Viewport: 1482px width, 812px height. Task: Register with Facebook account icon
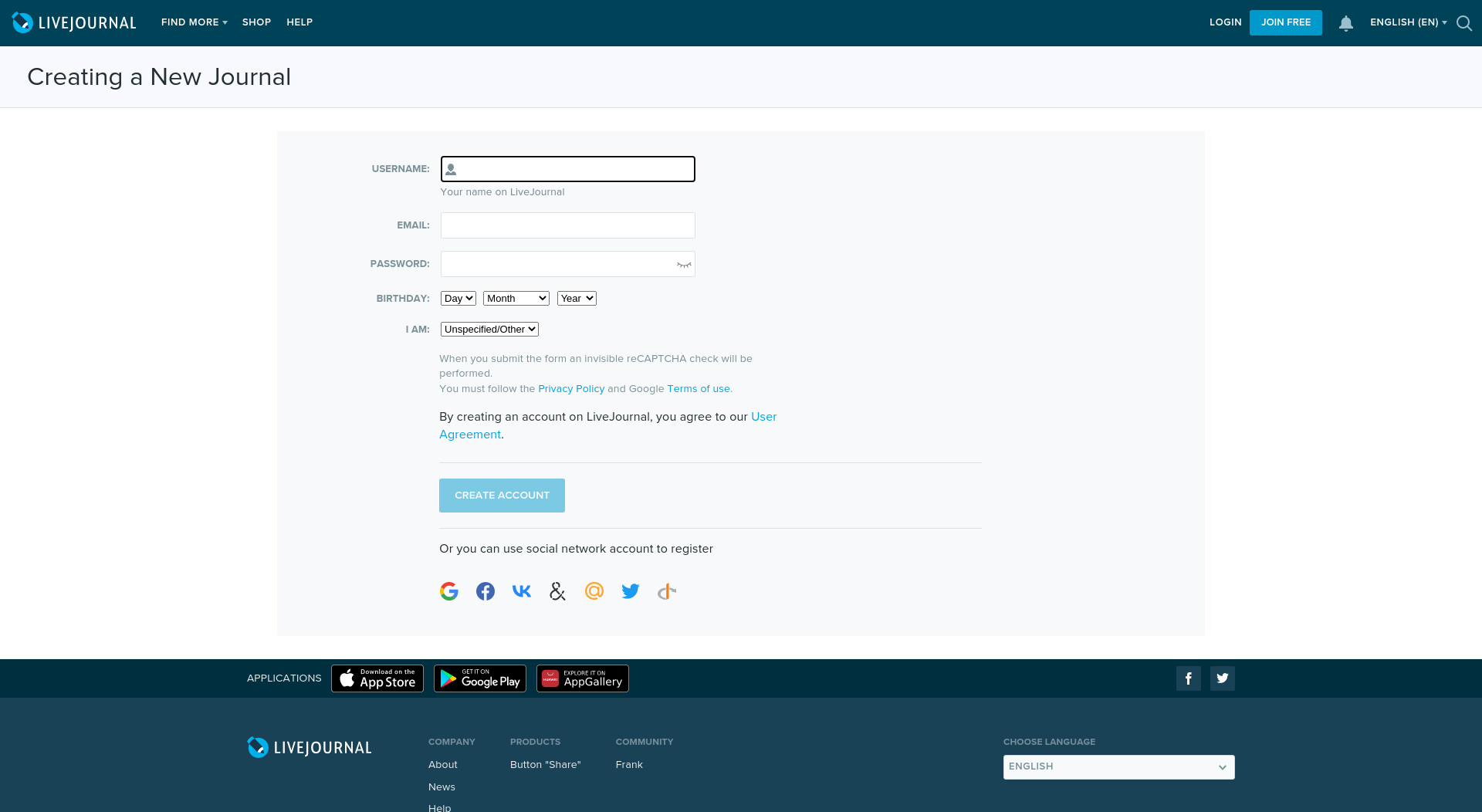pyautogui.click(x=486, y=591)
